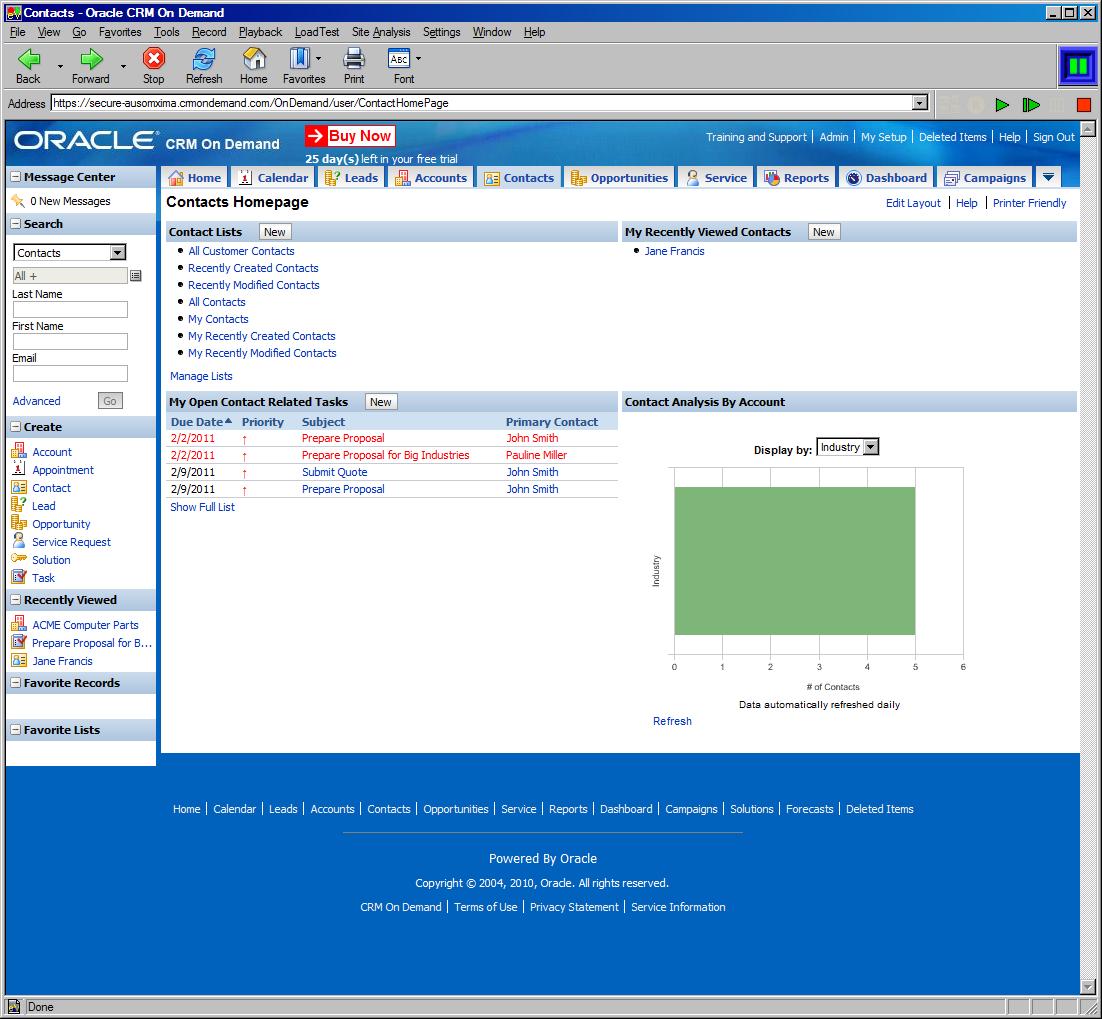Click the red Stop toolbar icon
This screenshot has width=1102, height=1019.
tap(153, 58)
